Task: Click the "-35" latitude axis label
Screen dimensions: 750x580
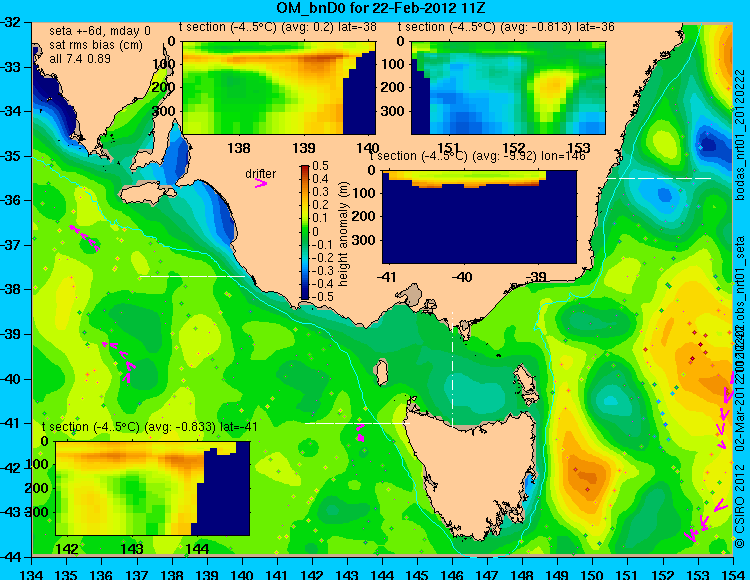Action: [x=11, y=156]
